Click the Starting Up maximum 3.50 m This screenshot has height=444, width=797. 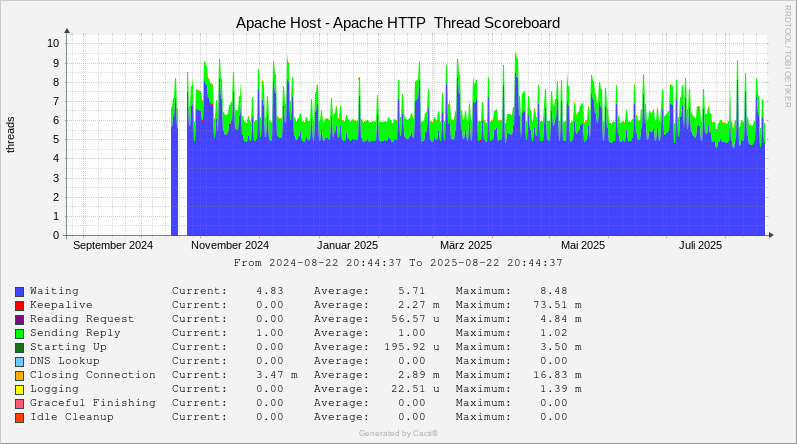click(x=561, y=347)
